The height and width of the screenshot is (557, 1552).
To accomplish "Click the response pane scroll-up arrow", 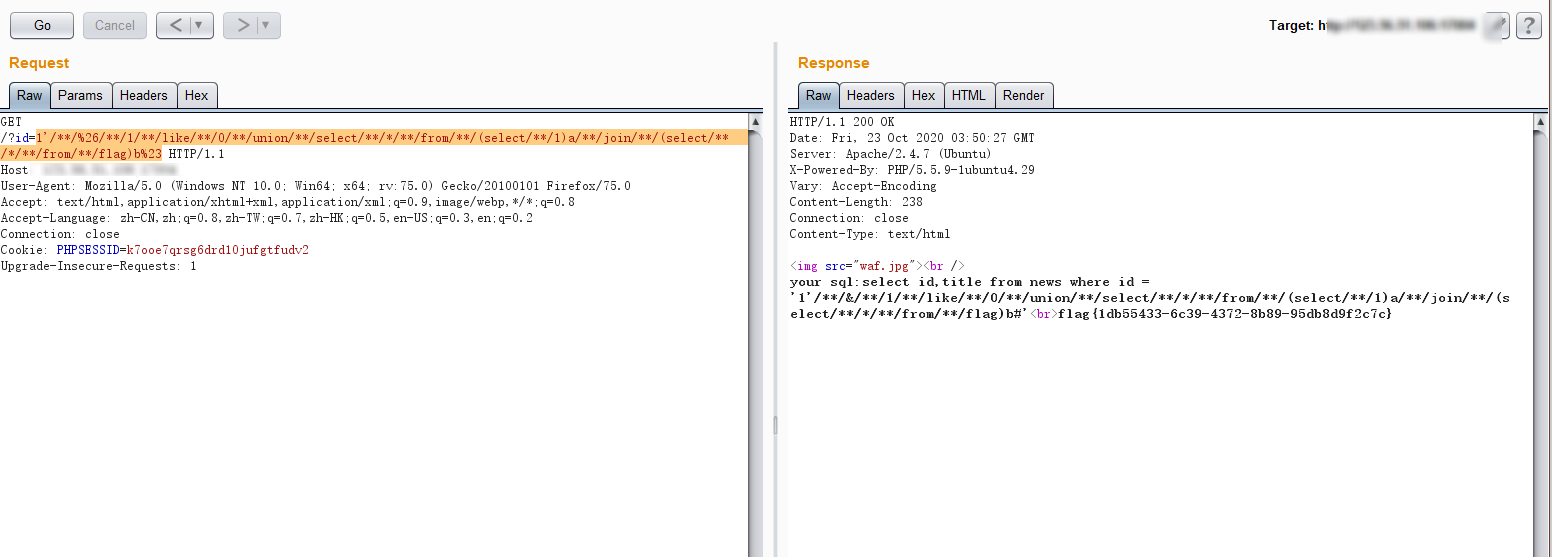I will [x=1540, y=122].
